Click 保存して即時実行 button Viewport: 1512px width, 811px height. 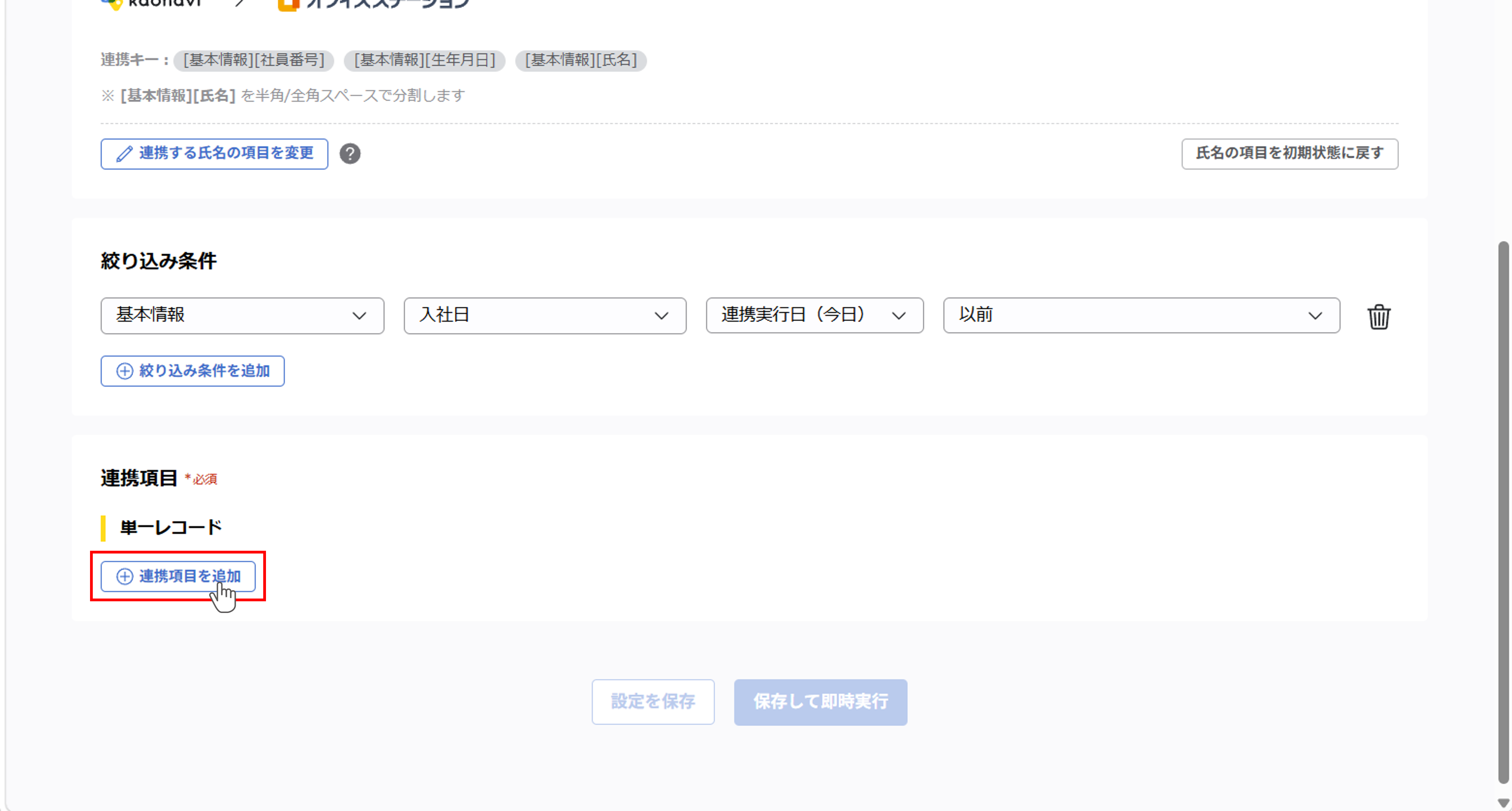tap(821, 702)
